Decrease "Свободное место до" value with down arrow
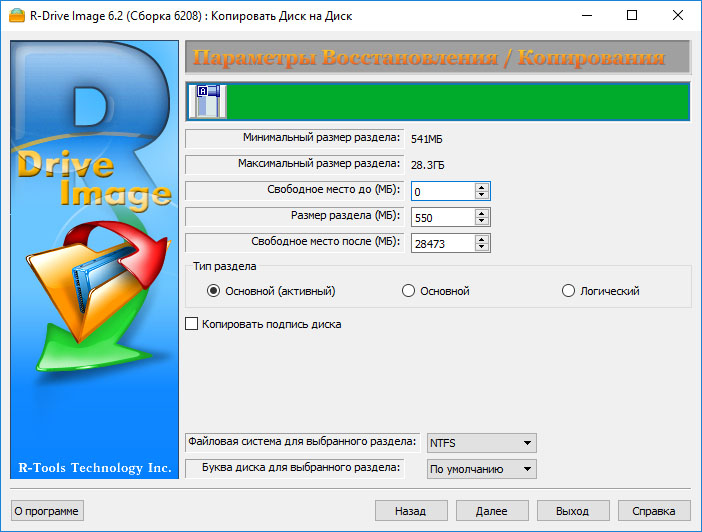 (481, 195)
